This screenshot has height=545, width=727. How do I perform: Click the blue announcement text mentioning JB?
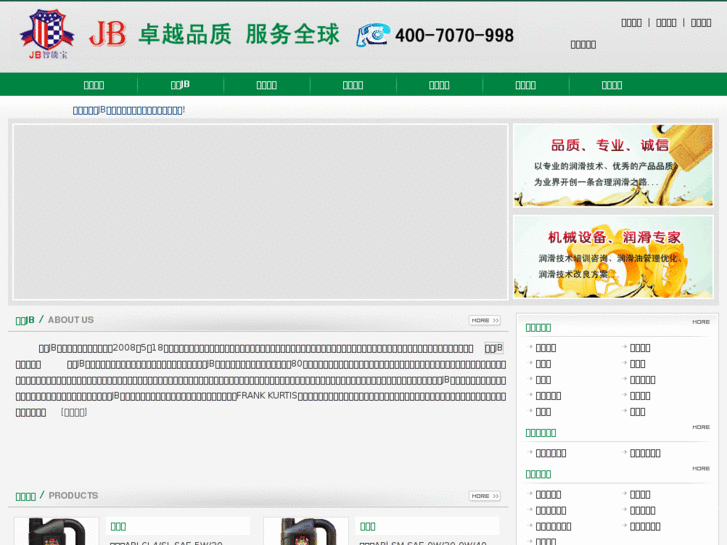click(129, 110)
